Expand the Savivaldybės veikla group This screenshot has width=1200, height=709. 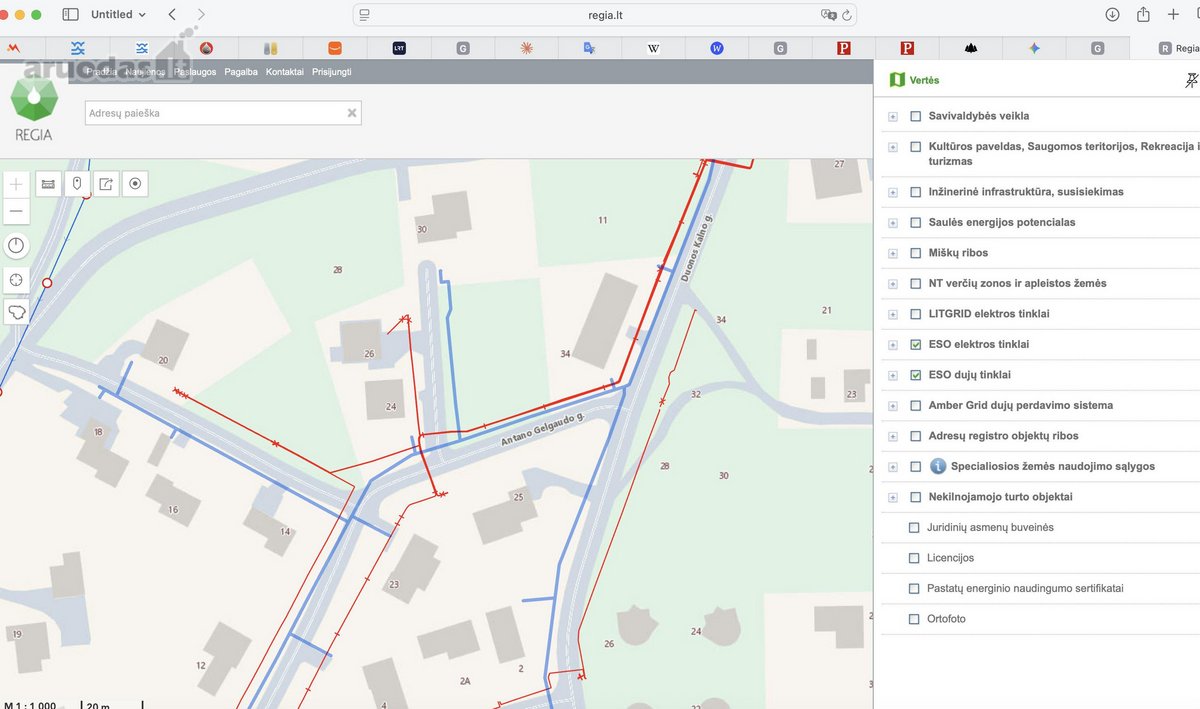[x=893, y=116]
